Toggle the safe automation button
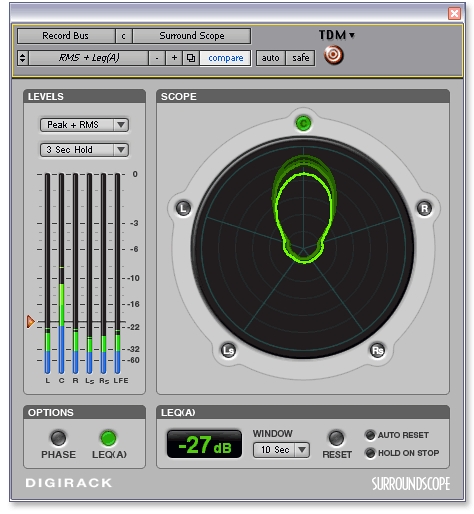Image resolution: width=474 pixels, height=514 pixels. (300, 58)
